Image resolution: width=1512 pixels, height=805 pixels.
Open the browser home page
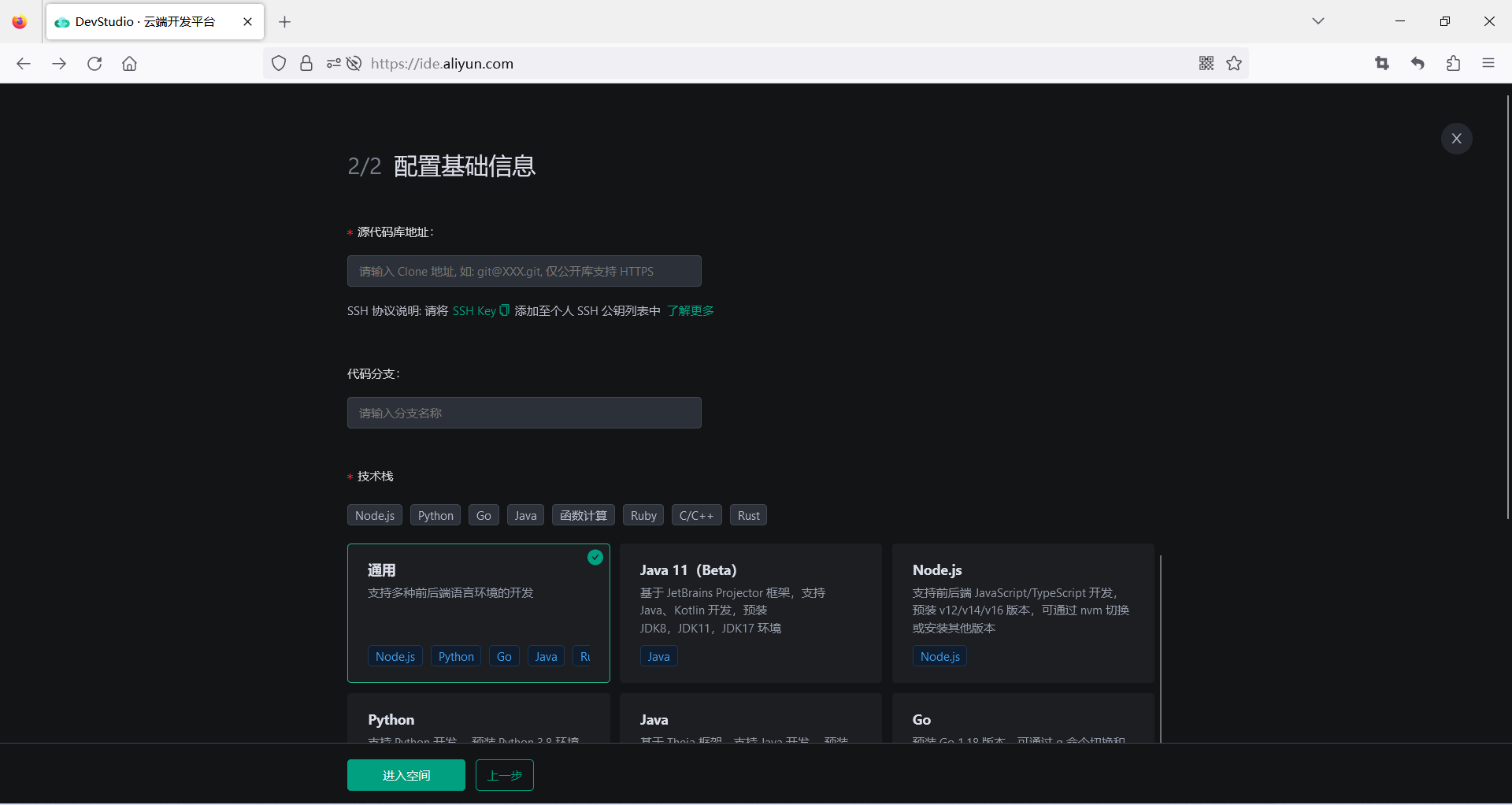coord(130,64)
